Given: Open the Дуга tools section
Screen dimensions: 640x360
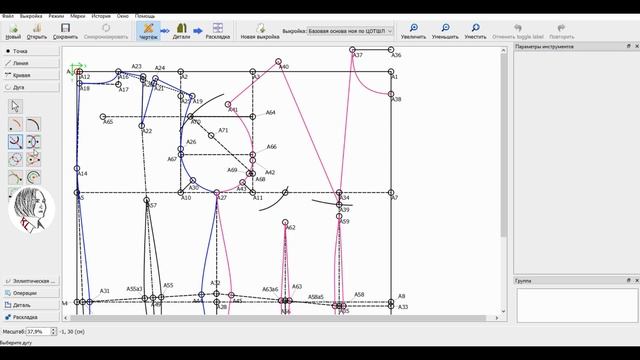Looking at the screenshot, I should 31,87.
